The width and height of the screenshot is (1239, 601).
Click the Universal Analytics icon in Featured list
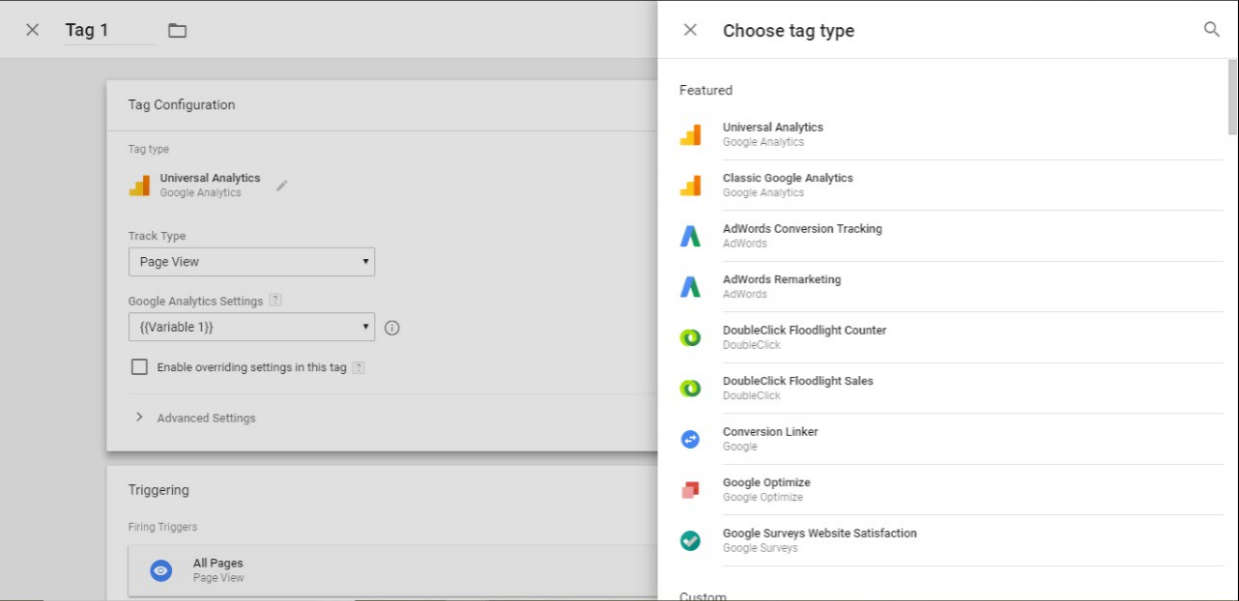click(690, 135)
